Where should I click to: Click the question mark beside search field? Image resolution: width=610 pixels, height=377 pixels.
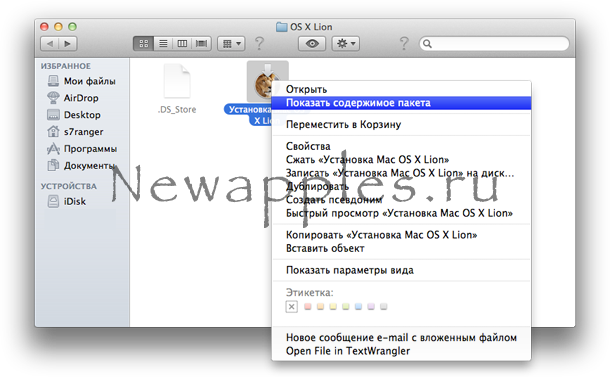(404, 44)
